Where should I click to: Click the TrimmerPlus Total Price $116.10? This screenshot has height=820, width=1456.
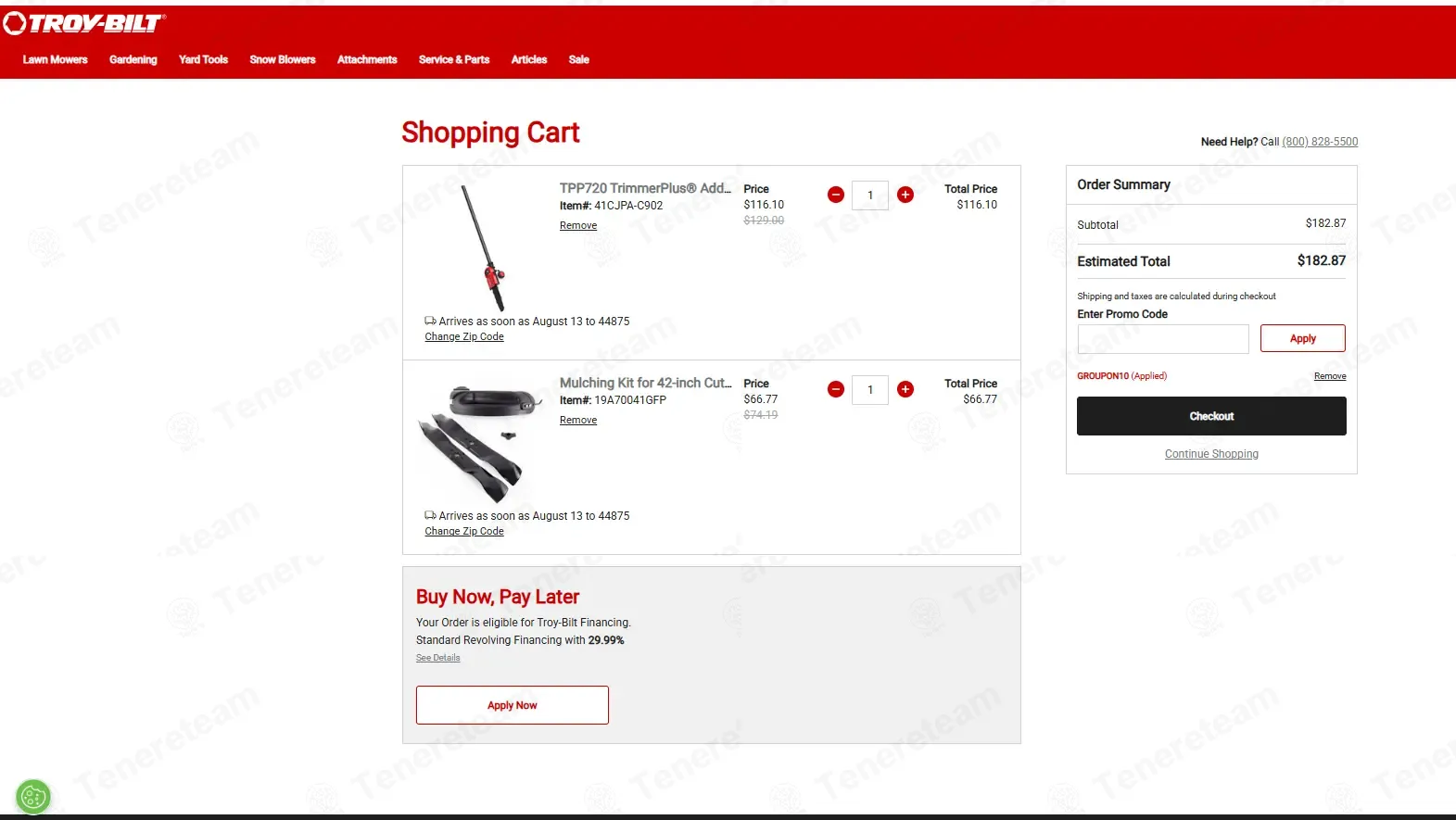[x=977, y=205]
